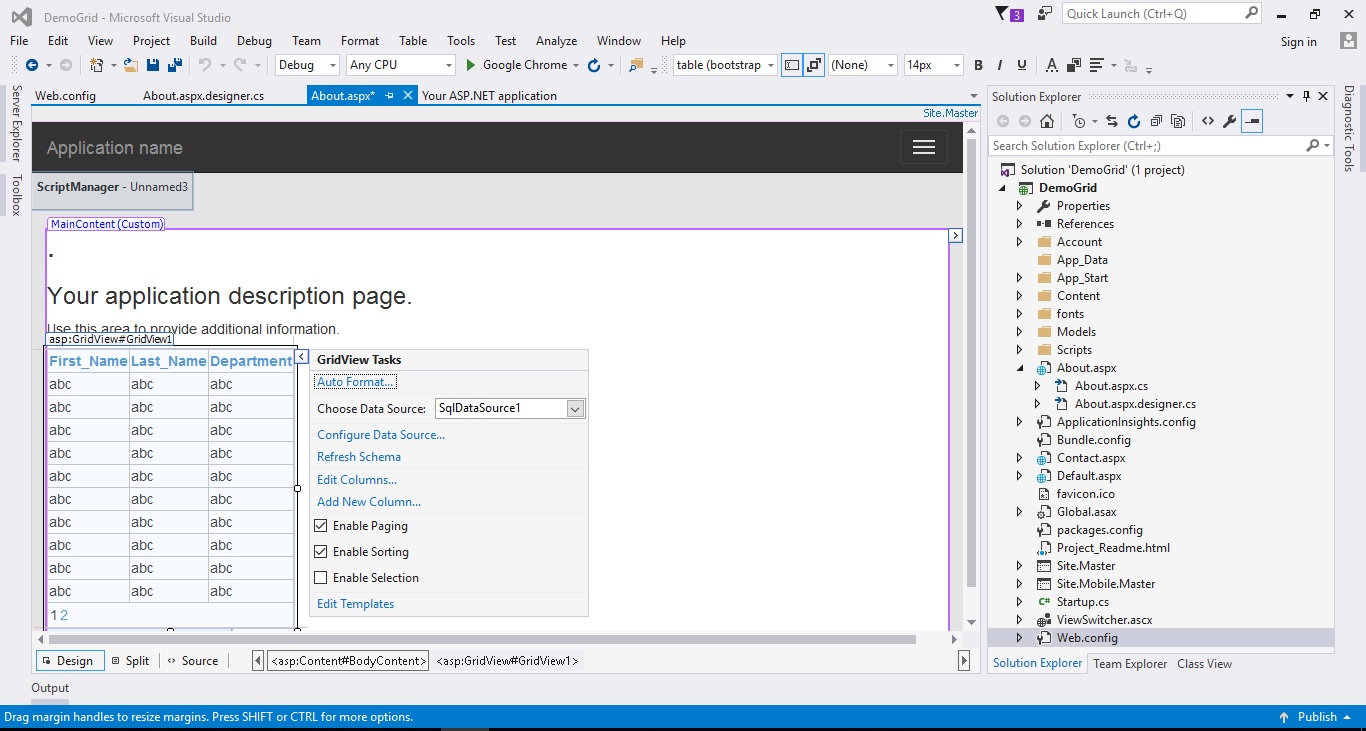The width and height of the screenshot is (1366, 731).
Task: Click the text alignment toolbar icon
Action: 1097,65
